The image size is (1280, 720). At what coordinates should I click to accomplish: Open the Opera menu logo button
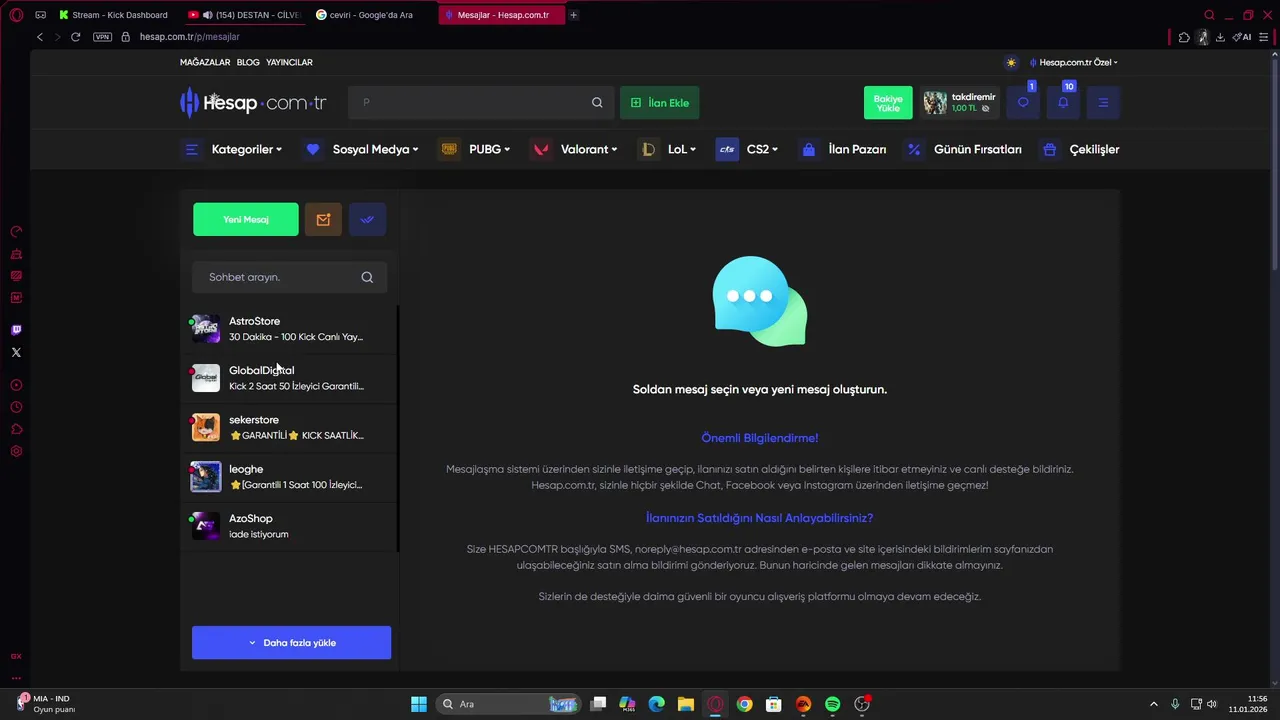click(16, 15)
